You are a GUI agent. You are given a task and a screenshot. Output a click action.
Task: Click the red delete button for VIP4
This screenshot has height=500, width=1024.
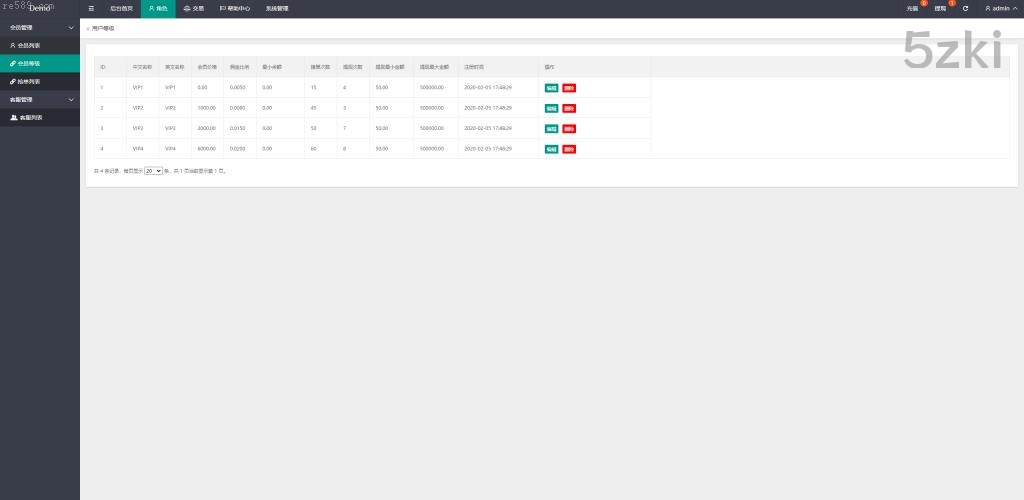[x=569, y=149]
